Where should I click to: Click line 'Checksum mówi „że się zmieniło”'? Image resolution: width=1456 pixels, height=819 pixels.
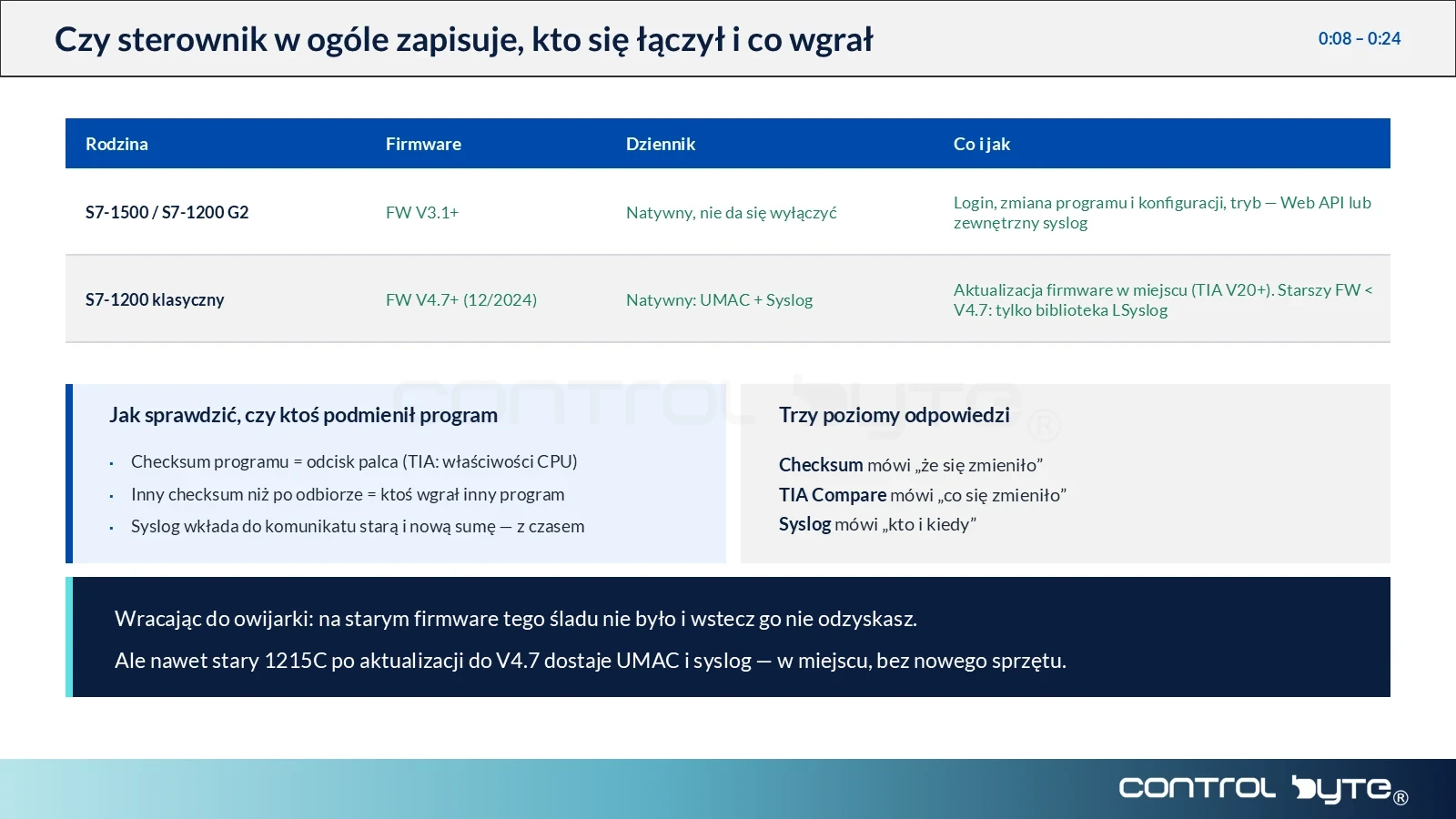(911, 465)
